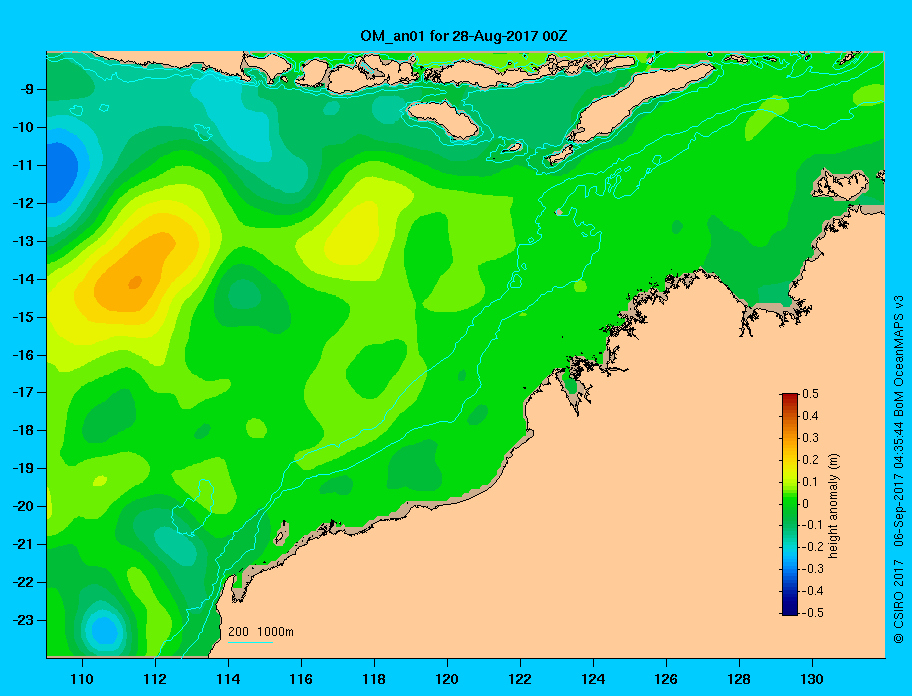Click latitude label -9 on the axis
This screenshot has width=912, height=696.
(27, 90)
